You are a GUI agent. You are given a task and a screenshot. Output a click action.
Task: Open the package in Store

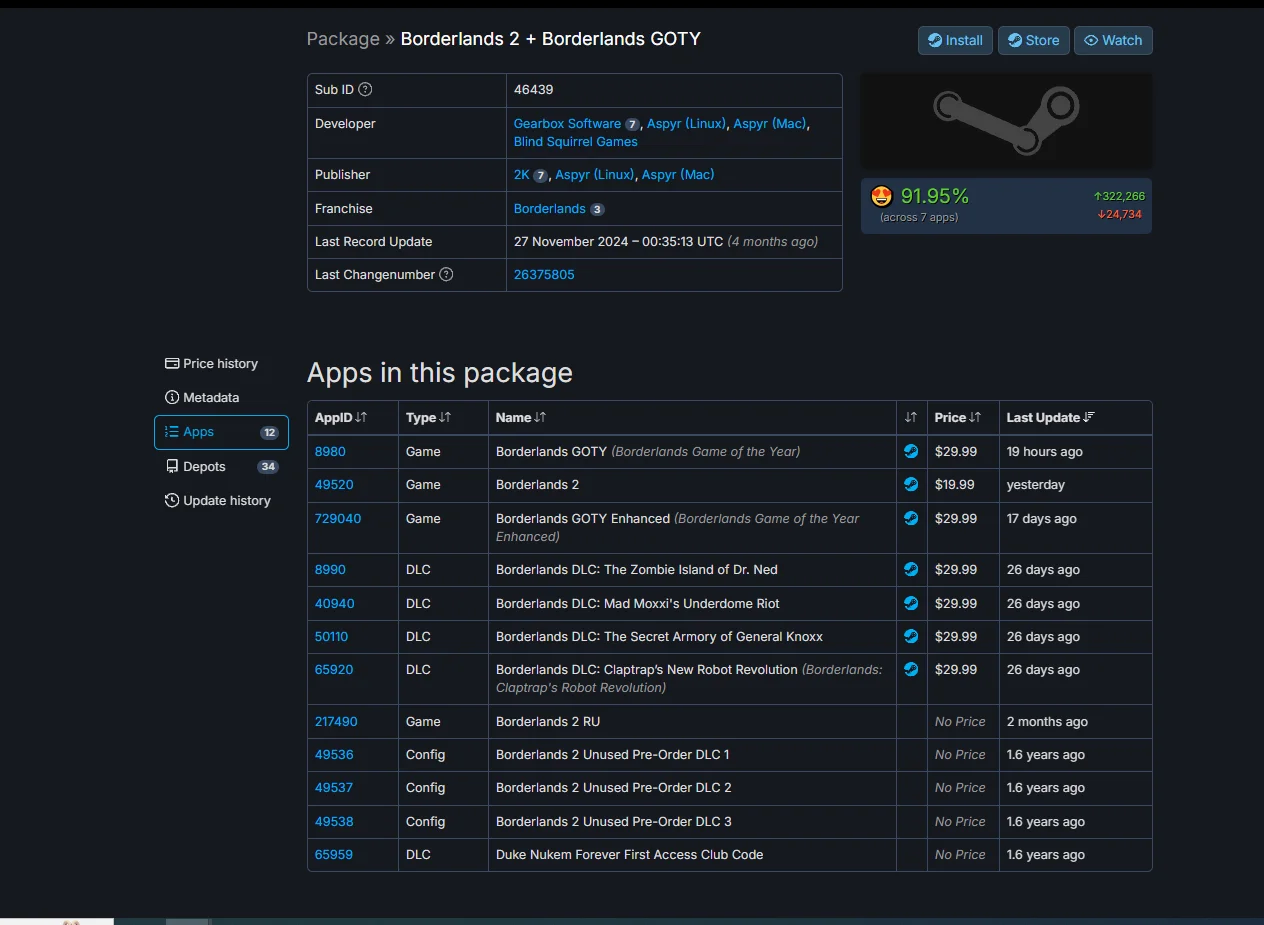tap(1034, 40)
